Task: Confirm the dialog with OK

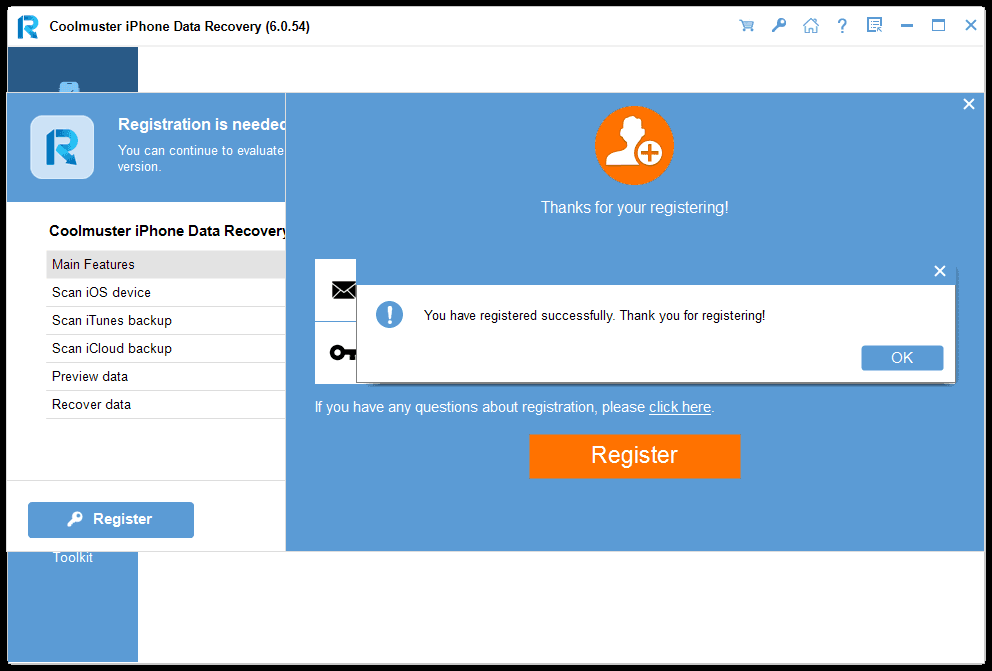Action: point(902,358)
